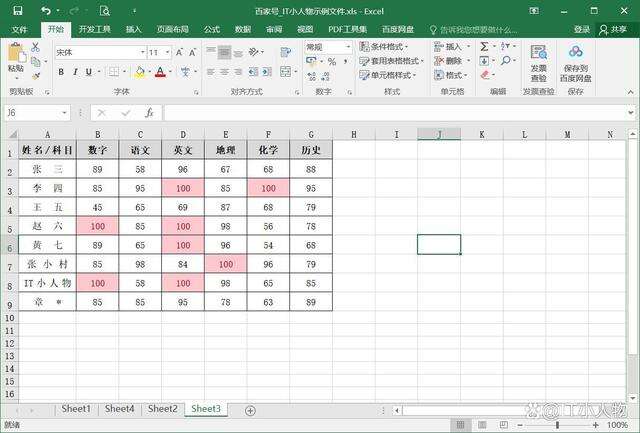Switch to the 数据 ribbon tab
This screenshot has width=640, height=433.
[243, 29]
